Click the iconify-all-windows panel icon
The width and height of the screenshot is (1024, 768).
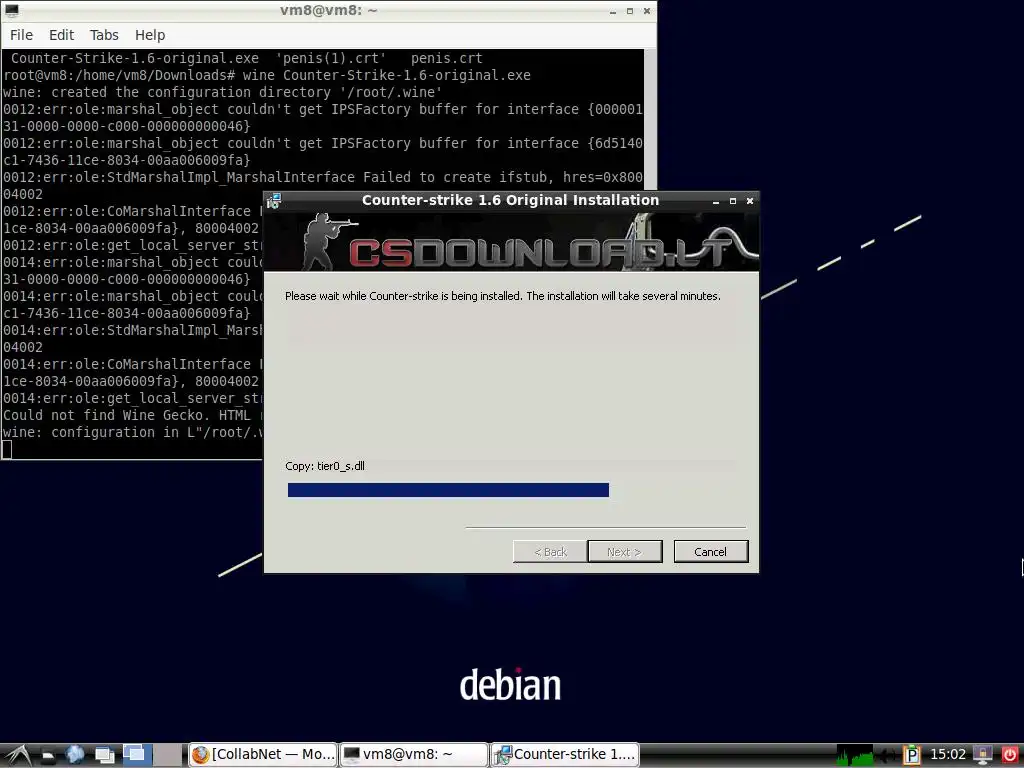tap(105, 755)
